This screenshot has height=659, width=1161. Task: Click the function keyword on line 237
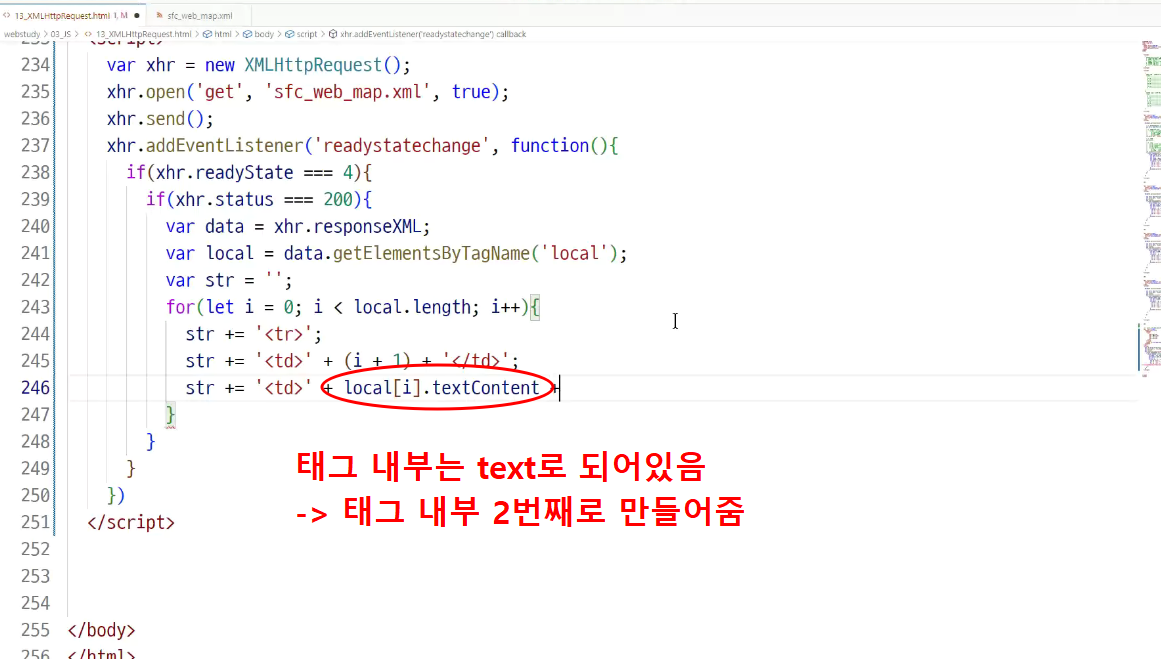point(549,146)
